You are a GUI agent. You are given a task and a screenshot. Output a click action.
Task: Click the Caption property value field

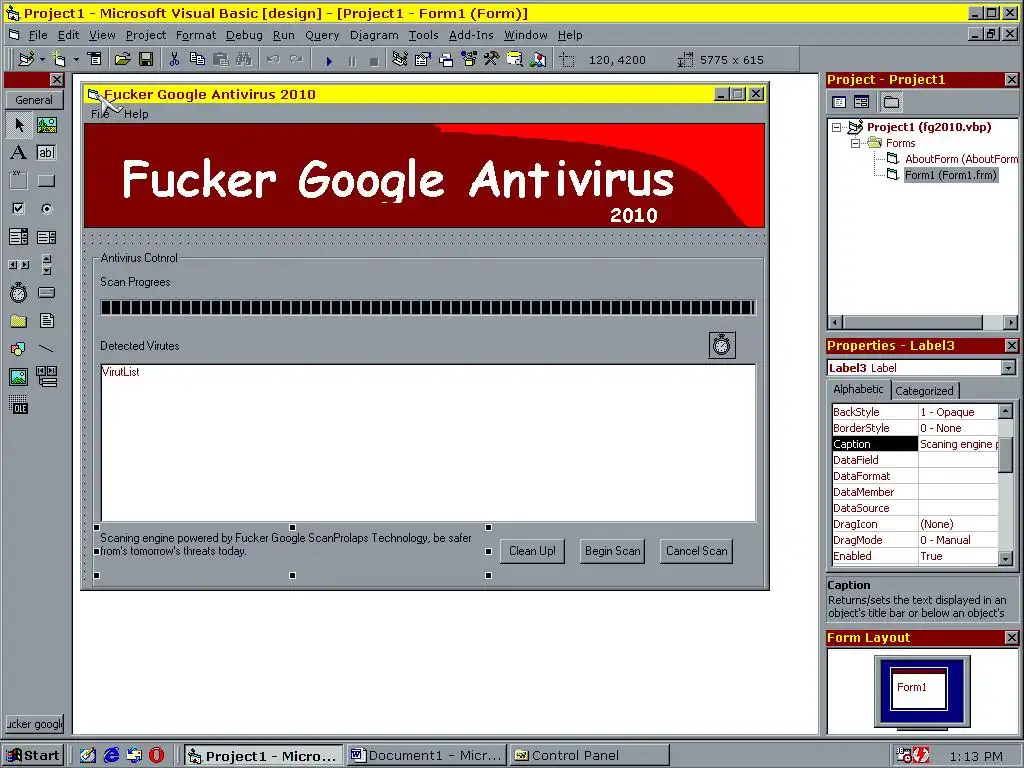pyautogui.click(x=958, y=444)
